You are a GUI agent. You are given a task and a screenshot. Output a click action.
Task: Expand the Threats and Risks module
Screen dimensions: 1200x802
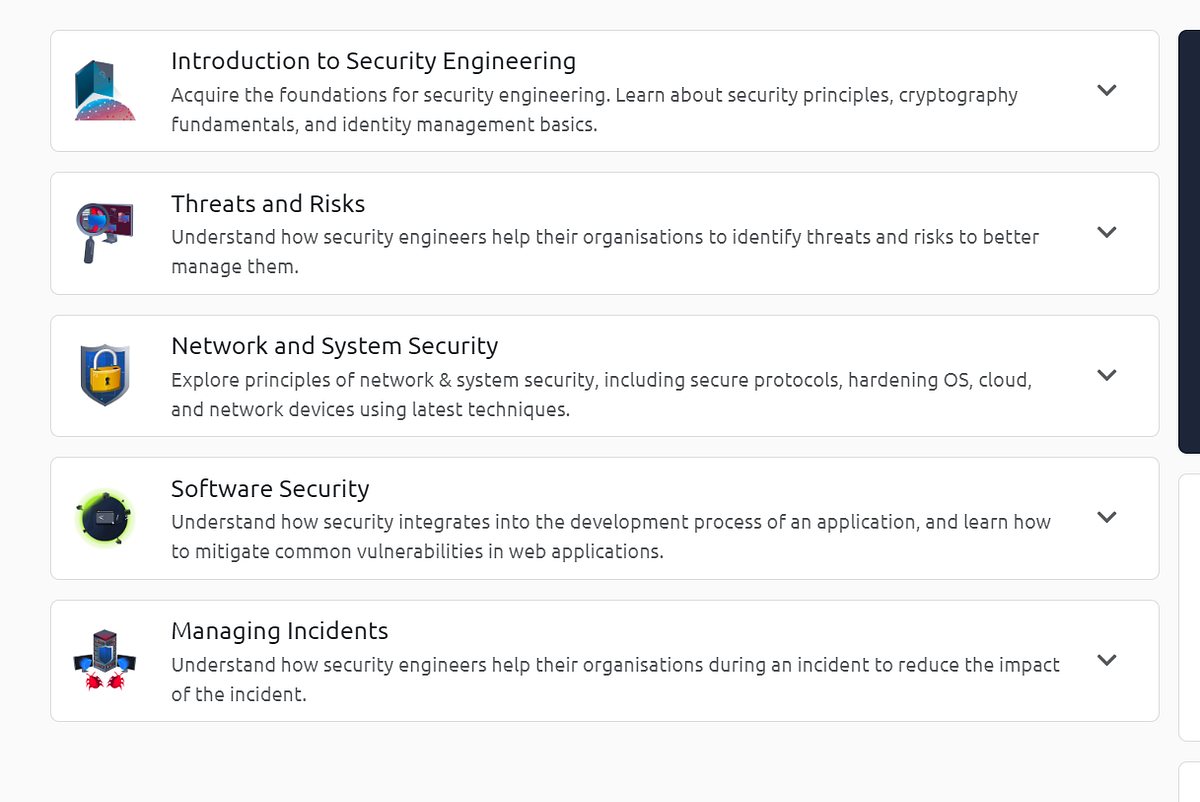pos(1107,232)
